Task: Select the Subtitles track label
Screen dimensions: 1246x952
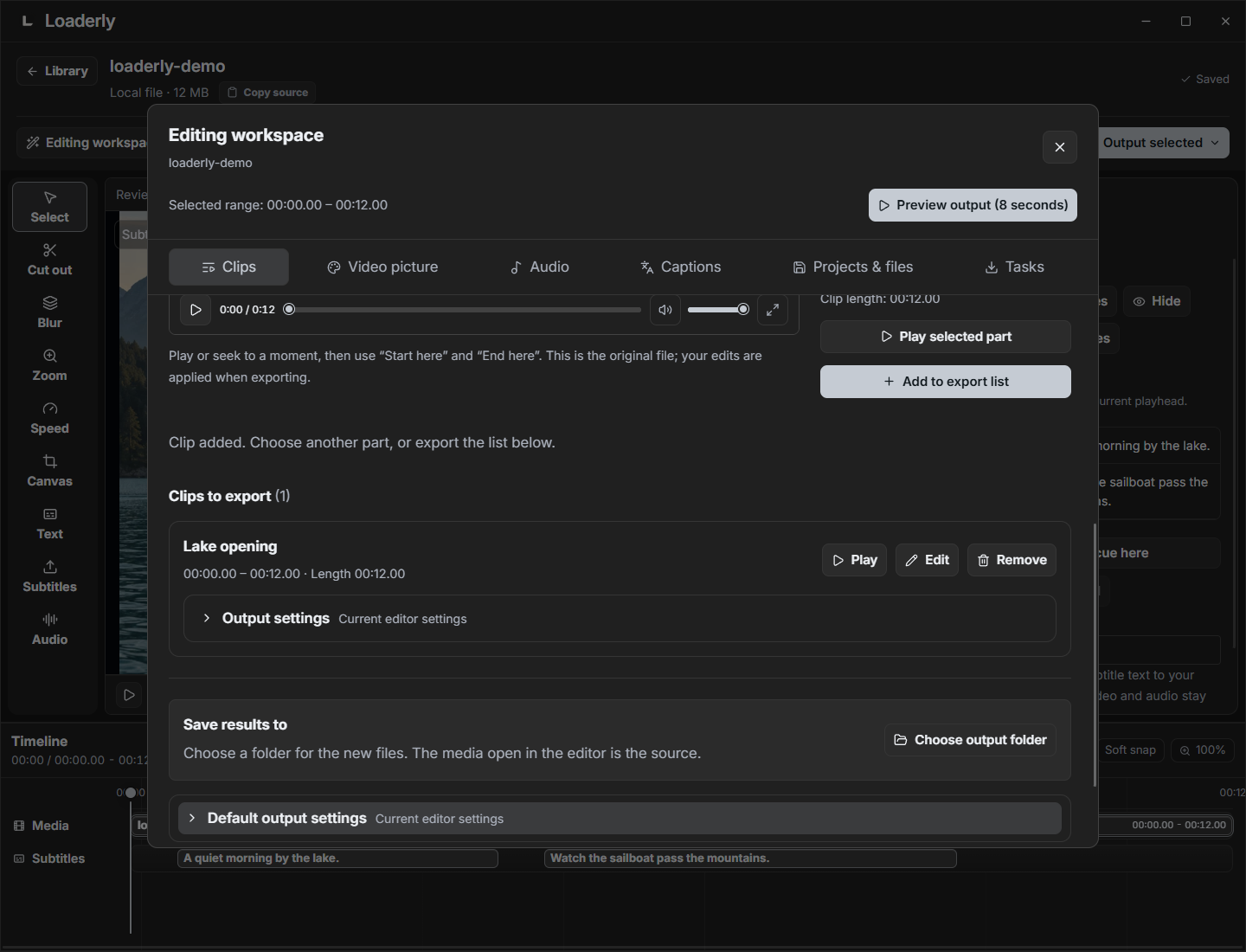Action: pos(49,859)
